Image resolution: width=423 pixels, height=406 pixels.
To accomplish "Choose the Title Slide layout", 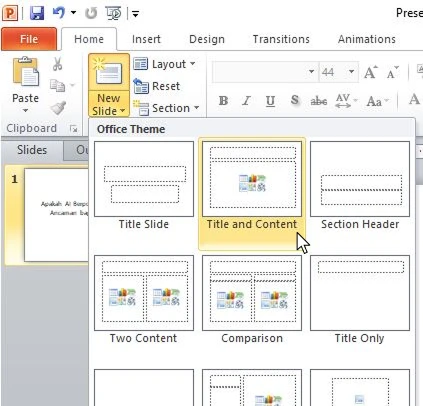I will (x=144, y=185).
